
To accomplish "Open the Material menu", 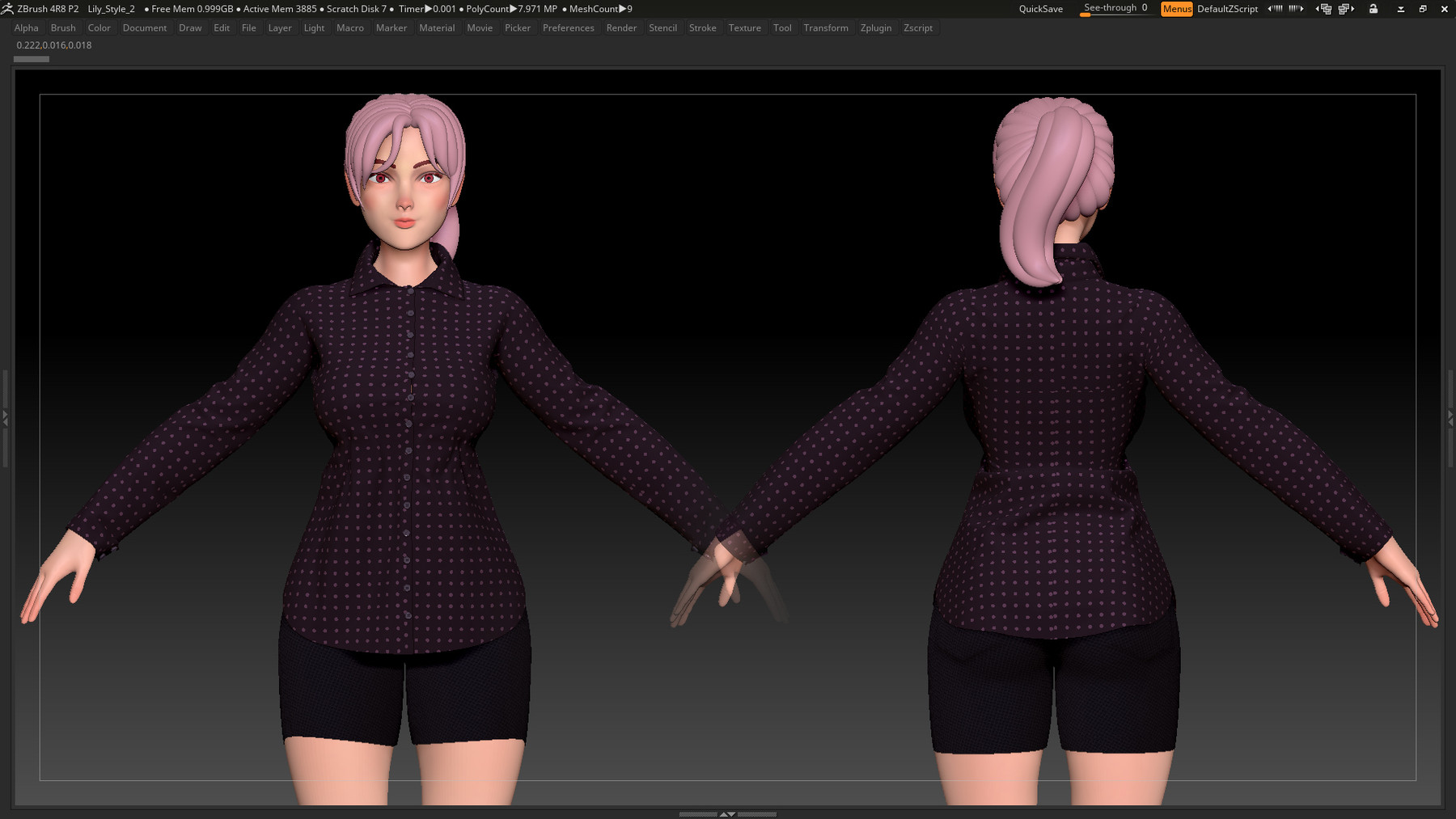I will (x=437, y=27).
